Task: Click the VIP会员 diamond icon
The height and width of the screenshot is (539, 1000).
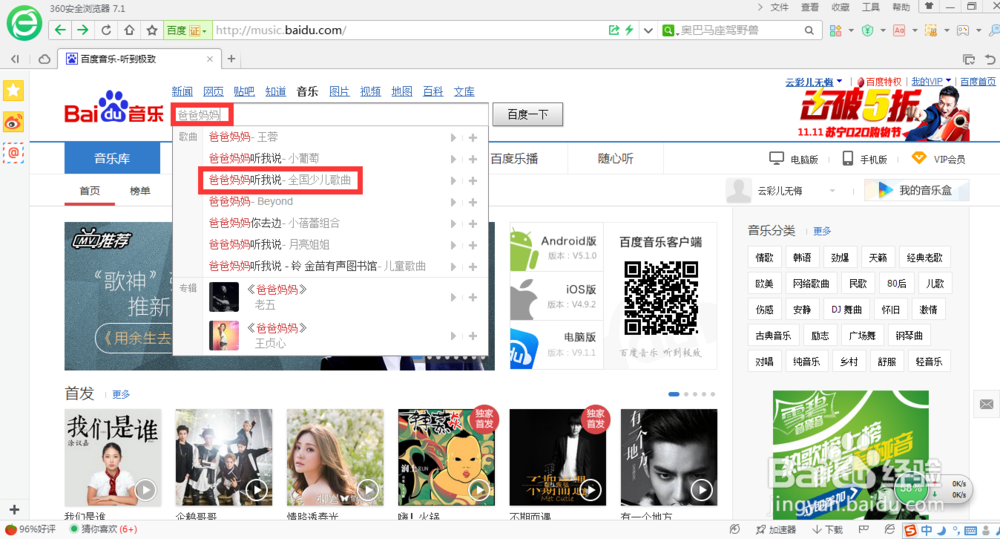Action: pyautogui.click(x=918, y=158)
